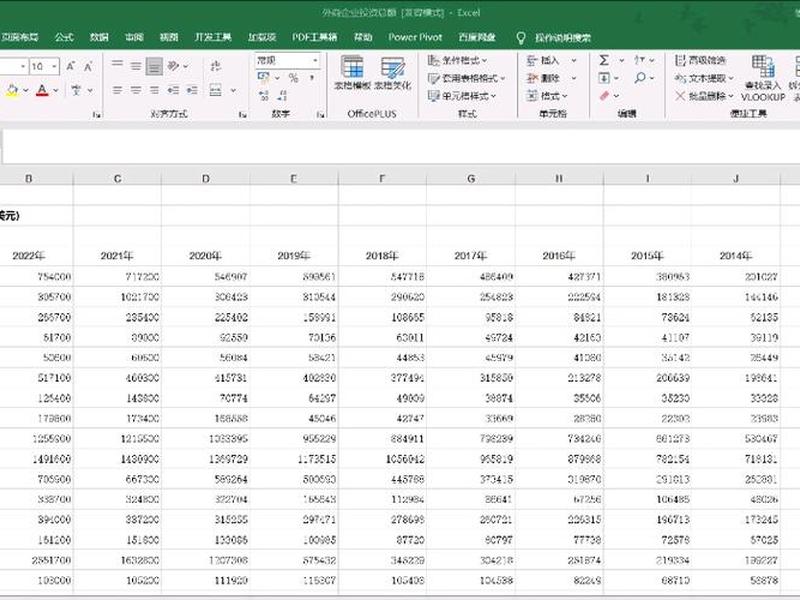Select column G header

[470, 179]
